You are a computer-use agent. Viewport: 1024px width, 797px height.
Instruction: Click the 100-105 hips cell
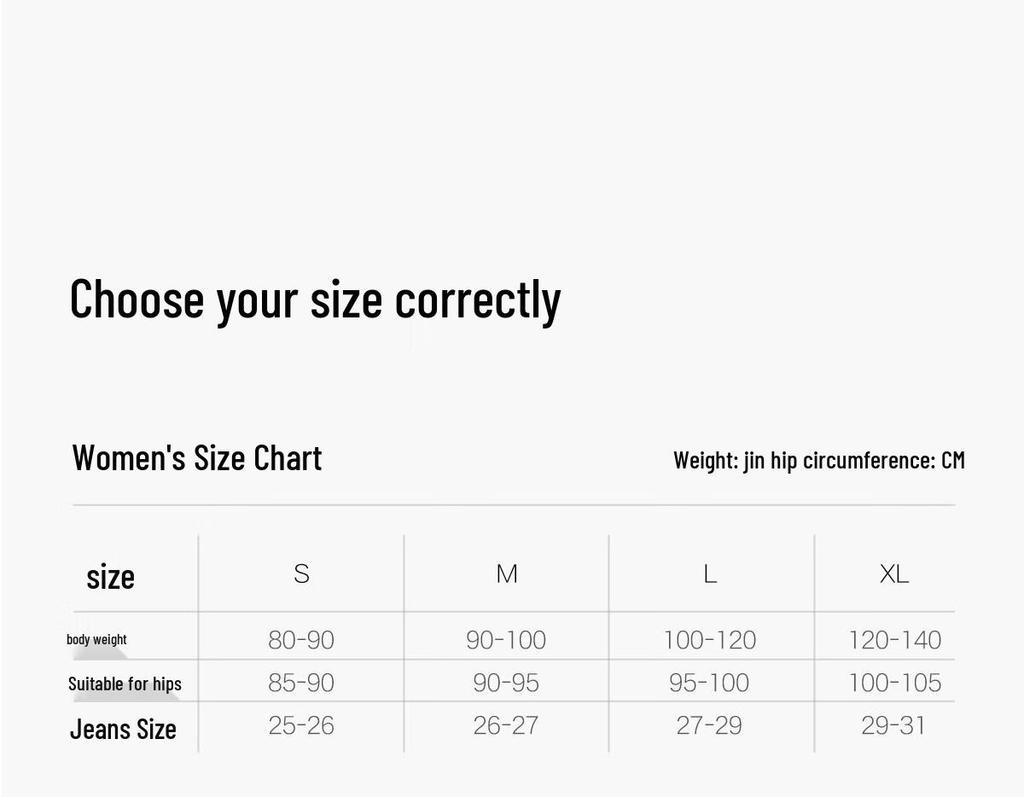point(895,683)
